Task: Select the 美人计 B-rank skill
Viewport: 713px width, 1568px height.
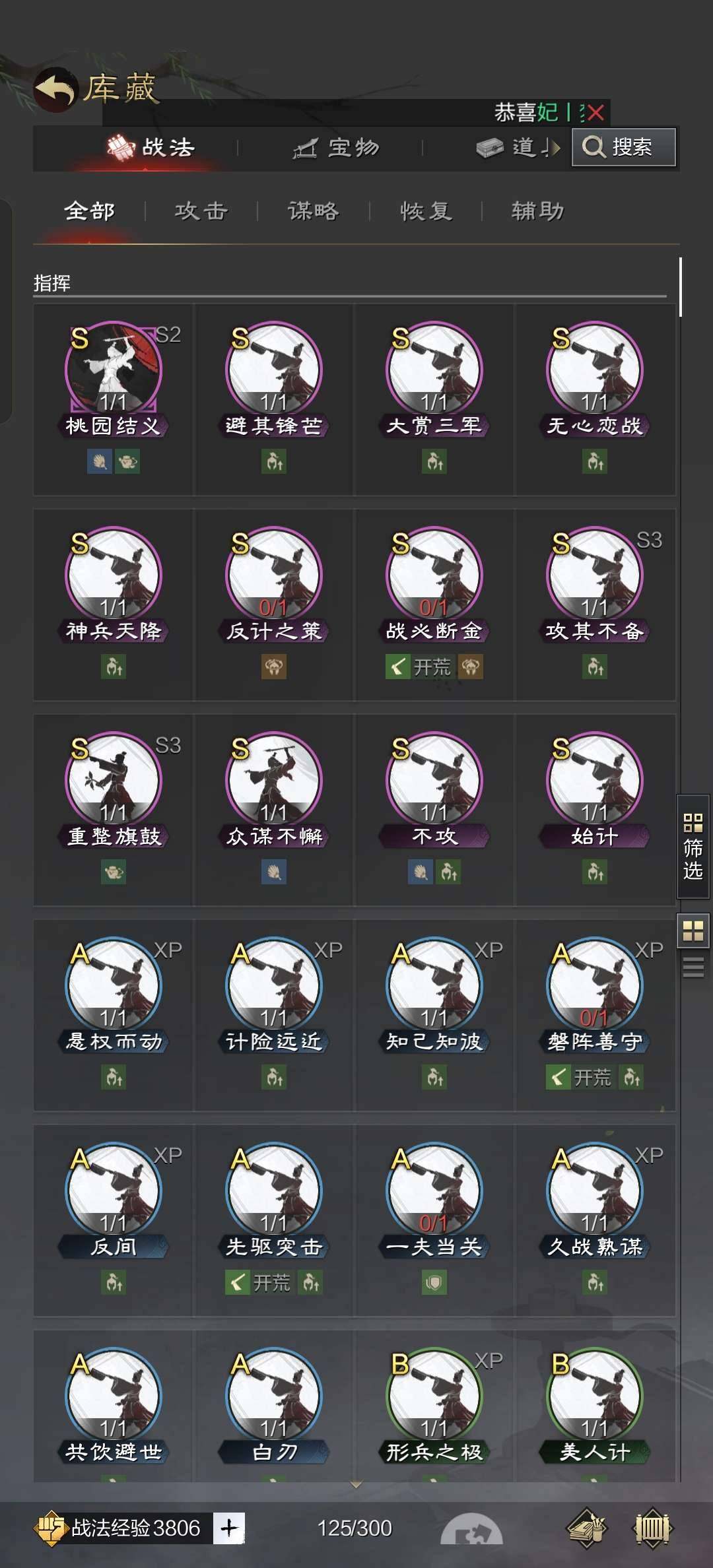Action: pyautogui.click(x=595, y=1395)
